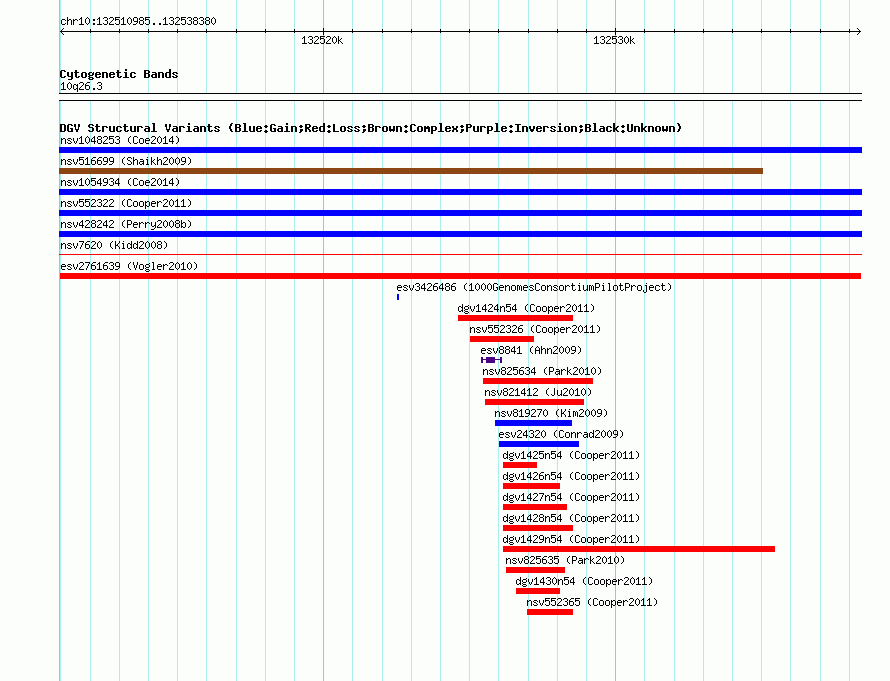
Task: Click the esv8841 (Ahn2009) label
Action: point(531,350)
